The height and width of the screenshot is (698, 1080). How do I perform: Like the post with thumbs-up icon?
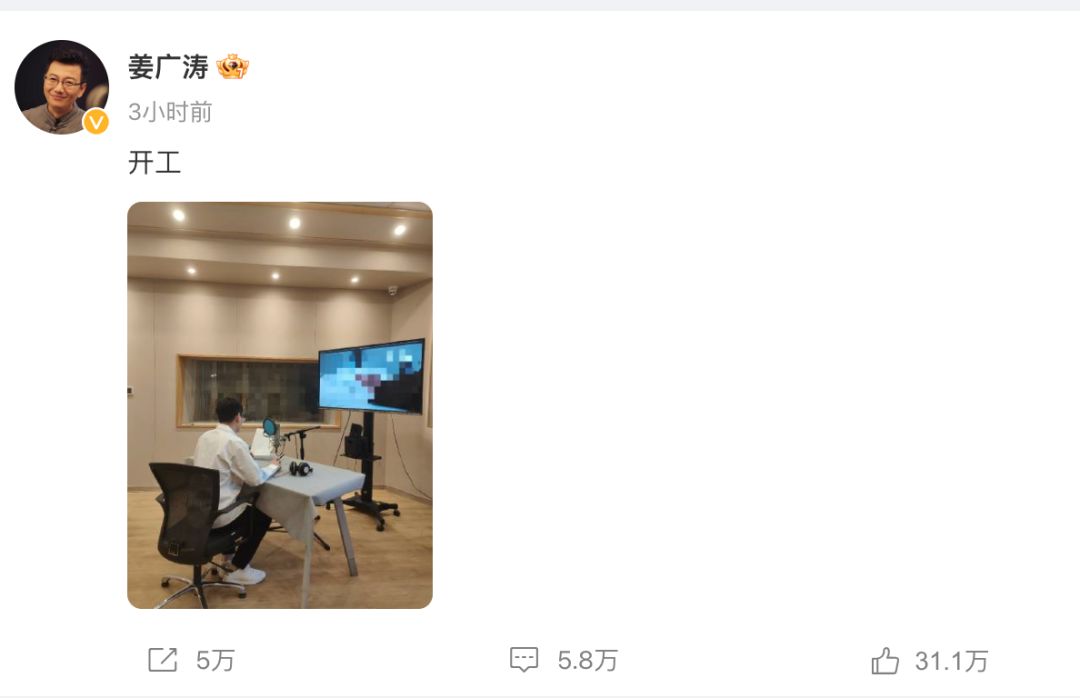click(x=885, y=661)
